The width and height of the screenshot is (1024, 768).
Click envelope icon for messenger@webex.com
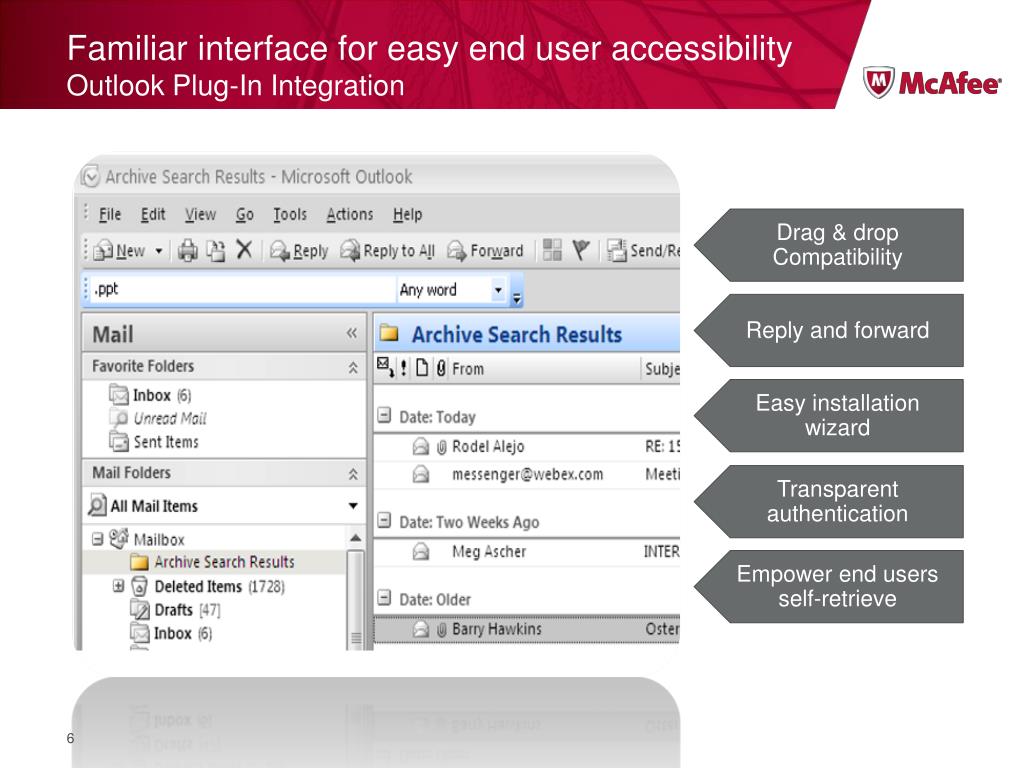421,475
